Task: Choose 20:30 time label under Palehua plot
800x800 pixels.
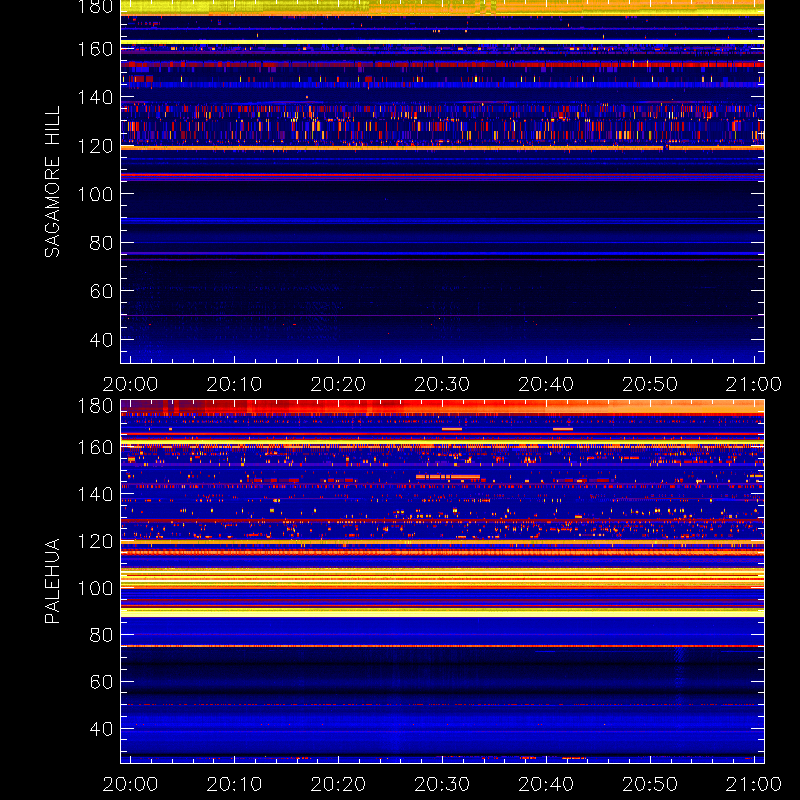Action: [442, 784]
